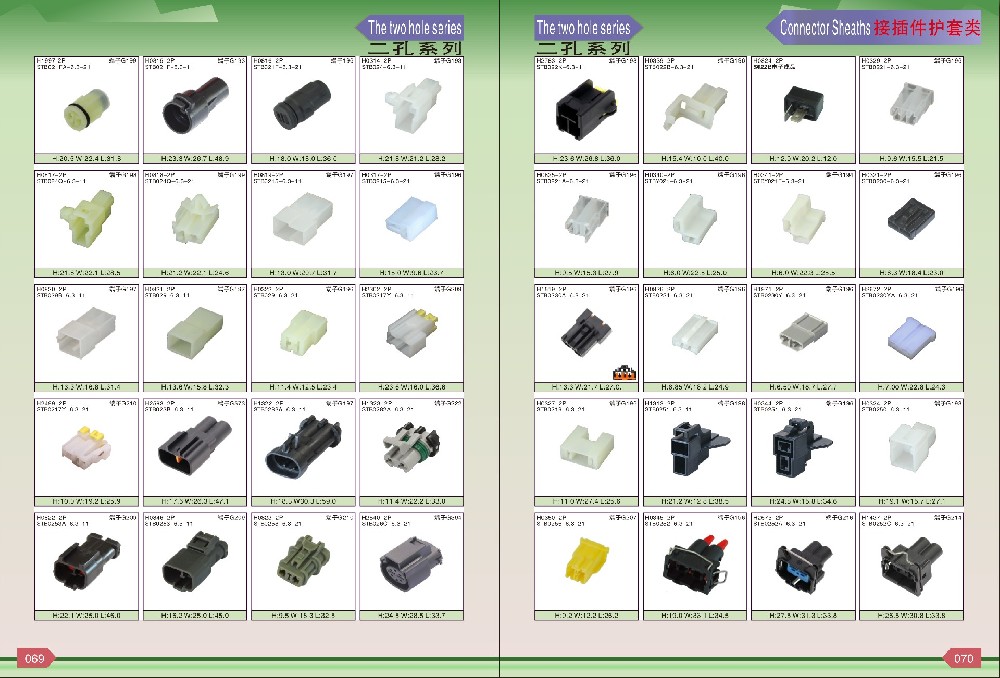This screenshot has height=678, width=1000.
Task: Click page number 070
Action: point(963,659)
